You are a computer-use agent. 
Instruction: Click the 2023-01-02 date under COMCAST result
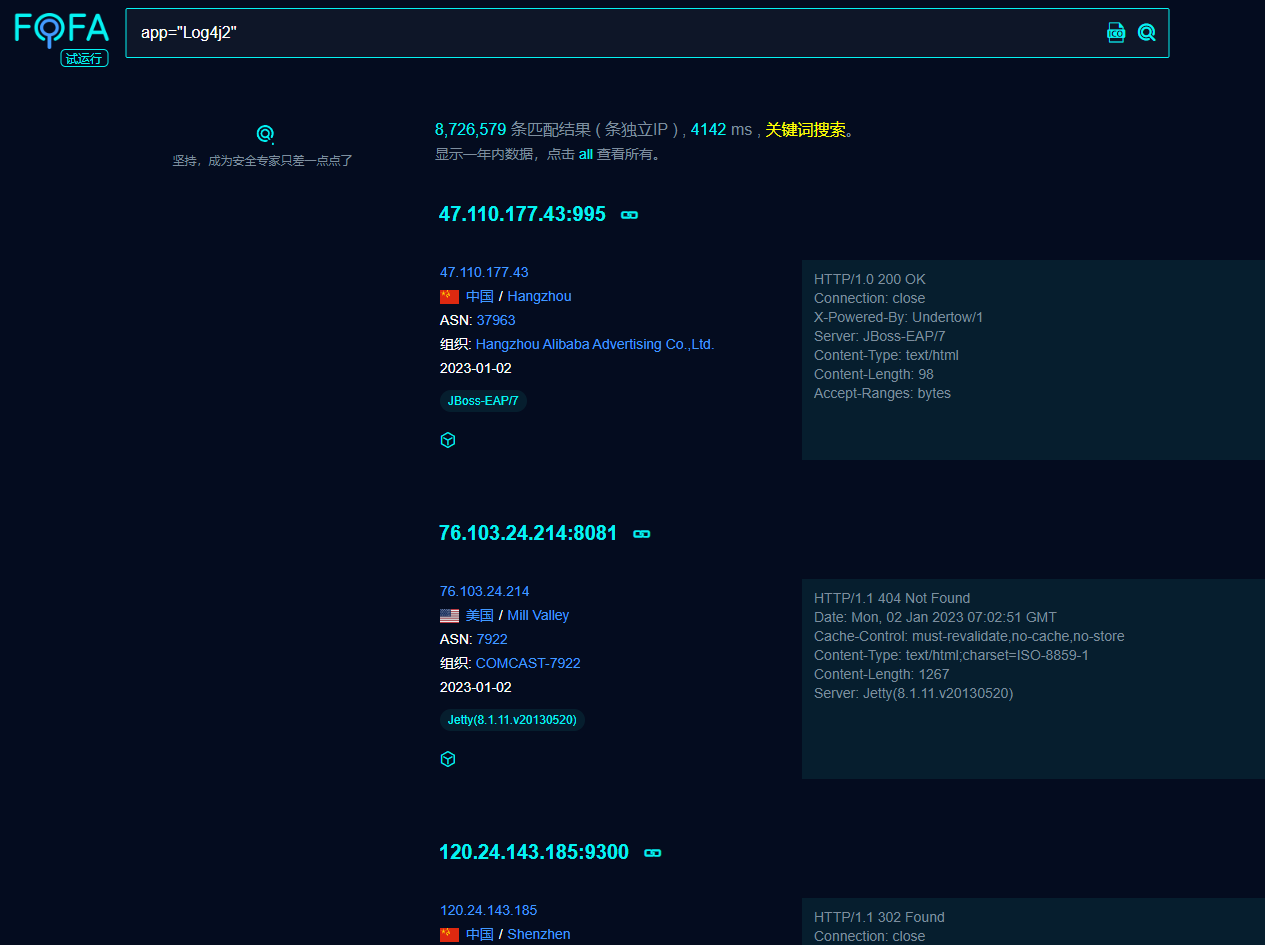click(476, 687)
